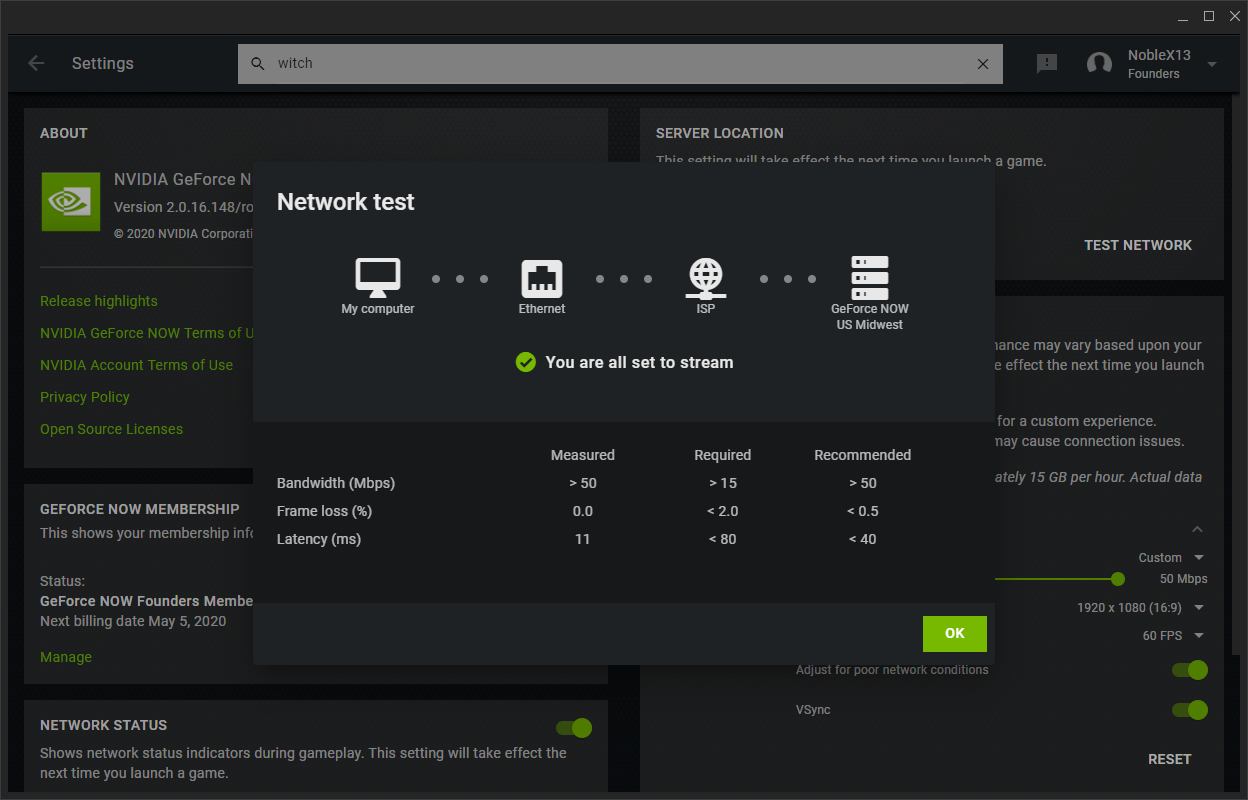Click the NVIDIA logo in About section

pyautogui.click(x=71, y=201)
